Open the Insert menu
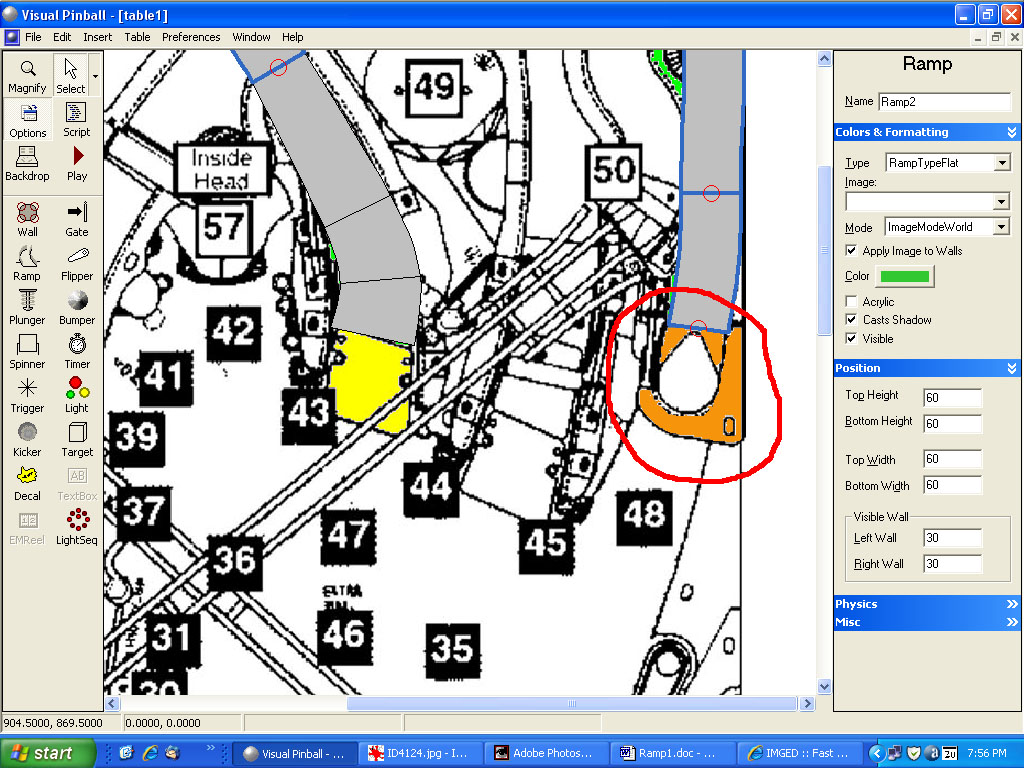Image resolution: width=1024 pixels, height=768 pixels. (97, 37)
